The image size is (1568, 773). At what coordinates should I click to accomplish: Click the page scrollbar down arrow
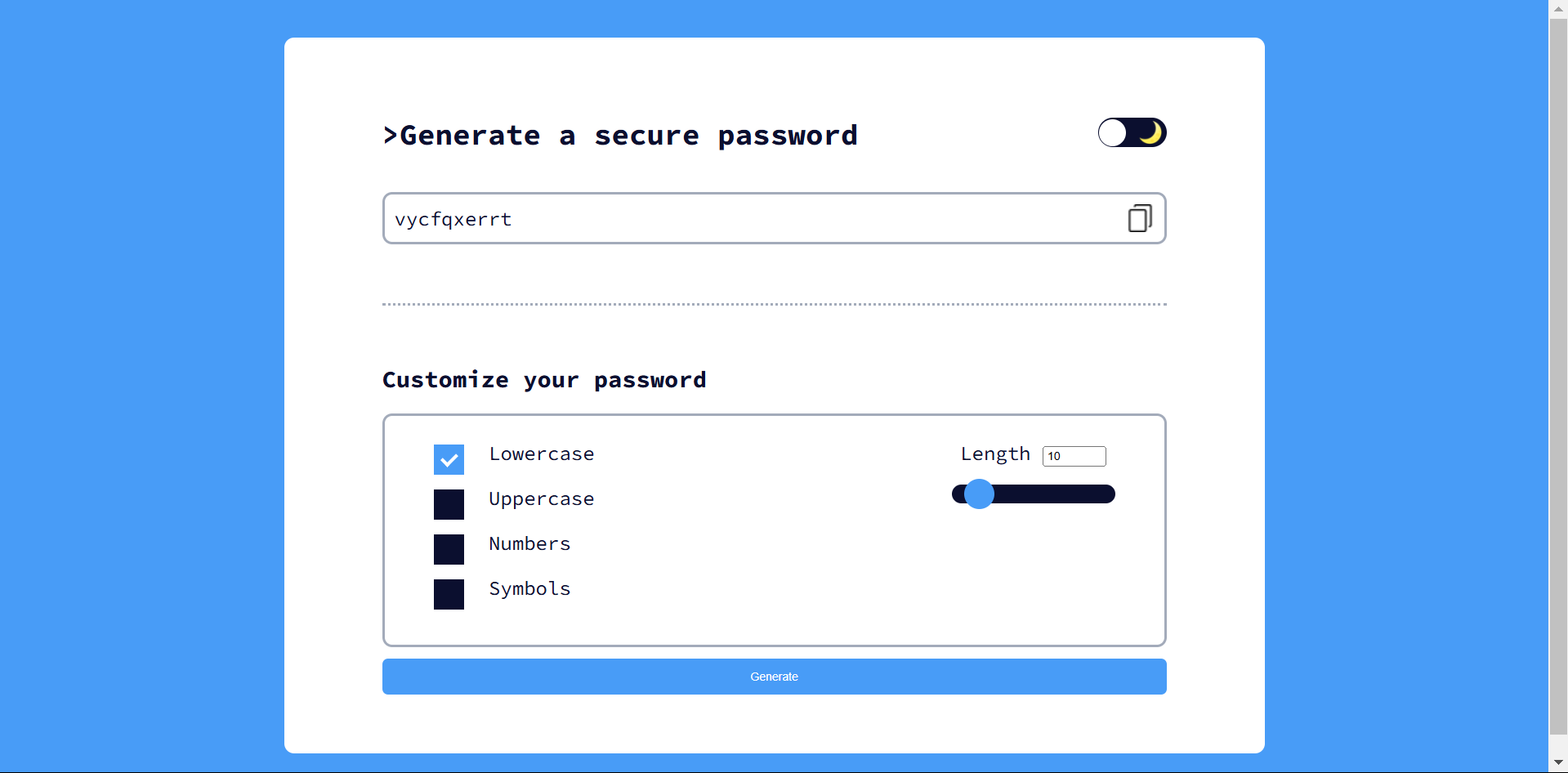coord(1558,762)
